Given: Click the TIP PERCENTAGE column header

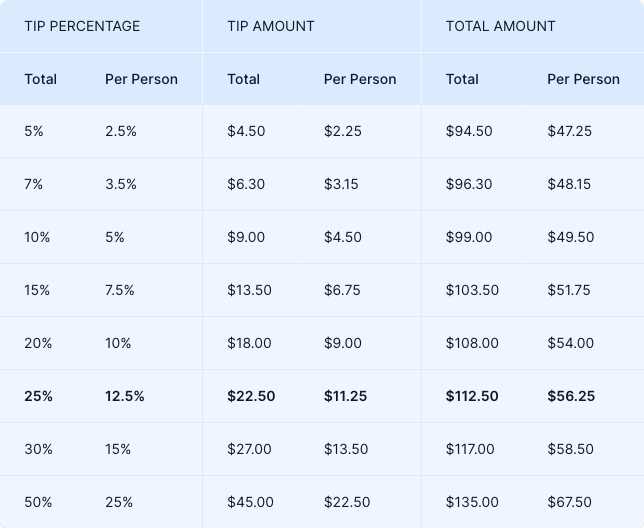Looking at the screenshot, I should pos(82,26).
